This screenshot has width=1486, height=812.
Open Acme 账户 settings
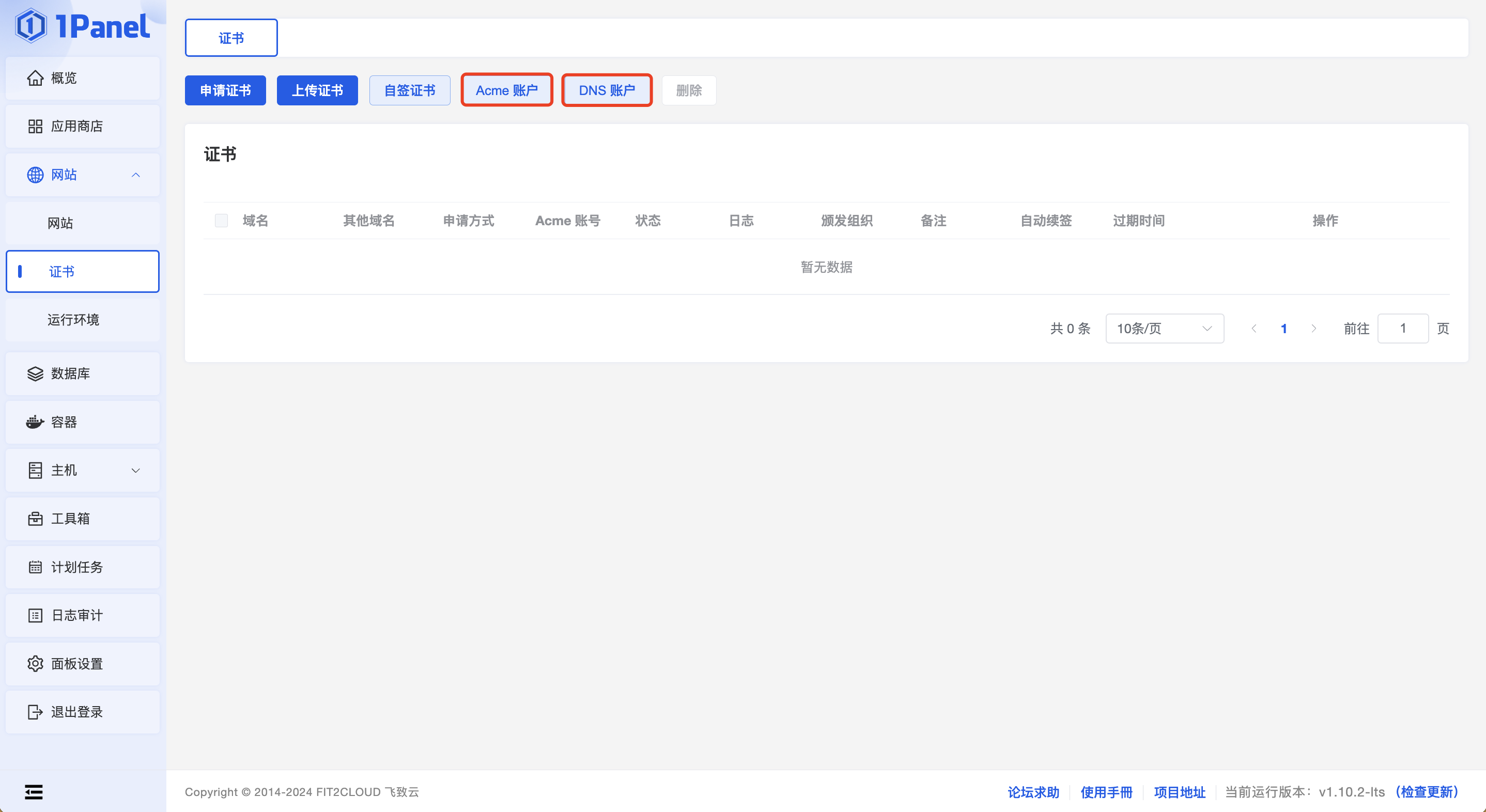pyautogui.click(x=506, y=90)
